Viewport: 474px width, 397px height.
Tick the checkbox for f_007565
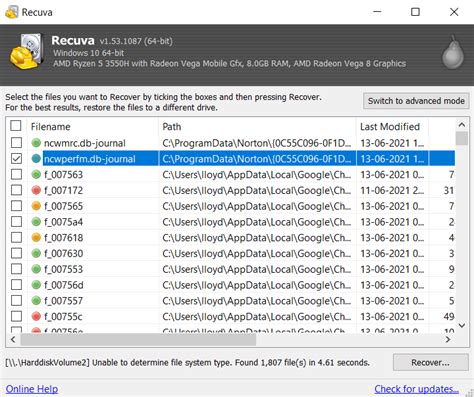coord(16,206)
